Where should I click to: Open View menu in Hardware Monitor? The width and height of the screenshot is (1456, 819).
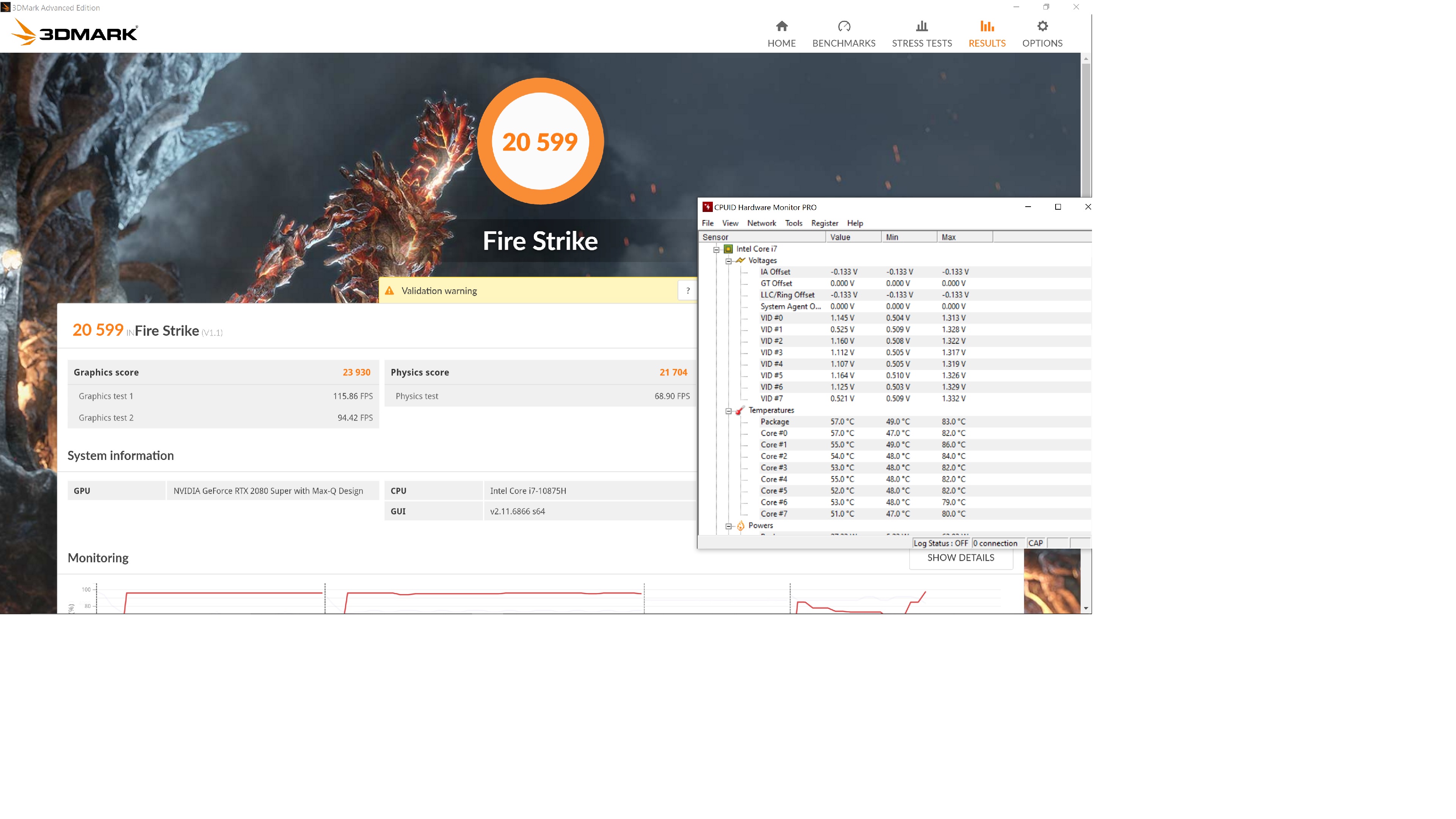pyautogui.click(x=730, y=223)
